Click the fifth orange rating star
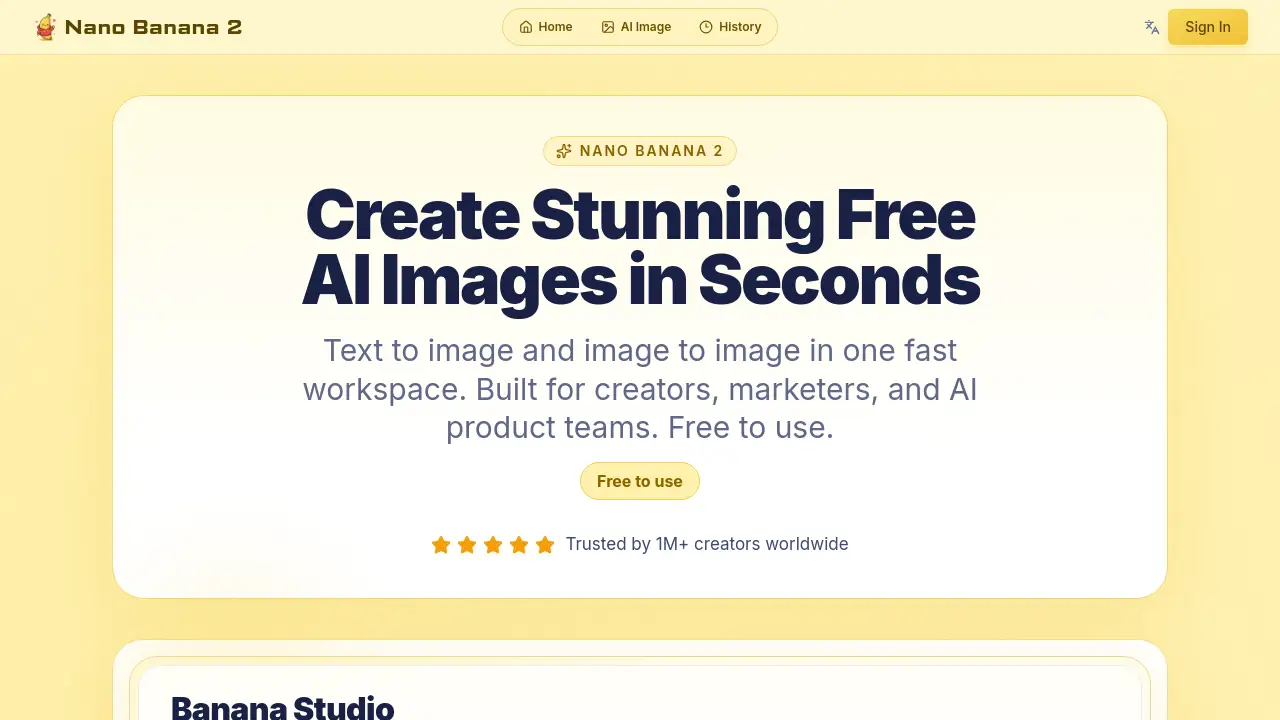This screenshot has width=1280, height=720. (x=545, y=544)
